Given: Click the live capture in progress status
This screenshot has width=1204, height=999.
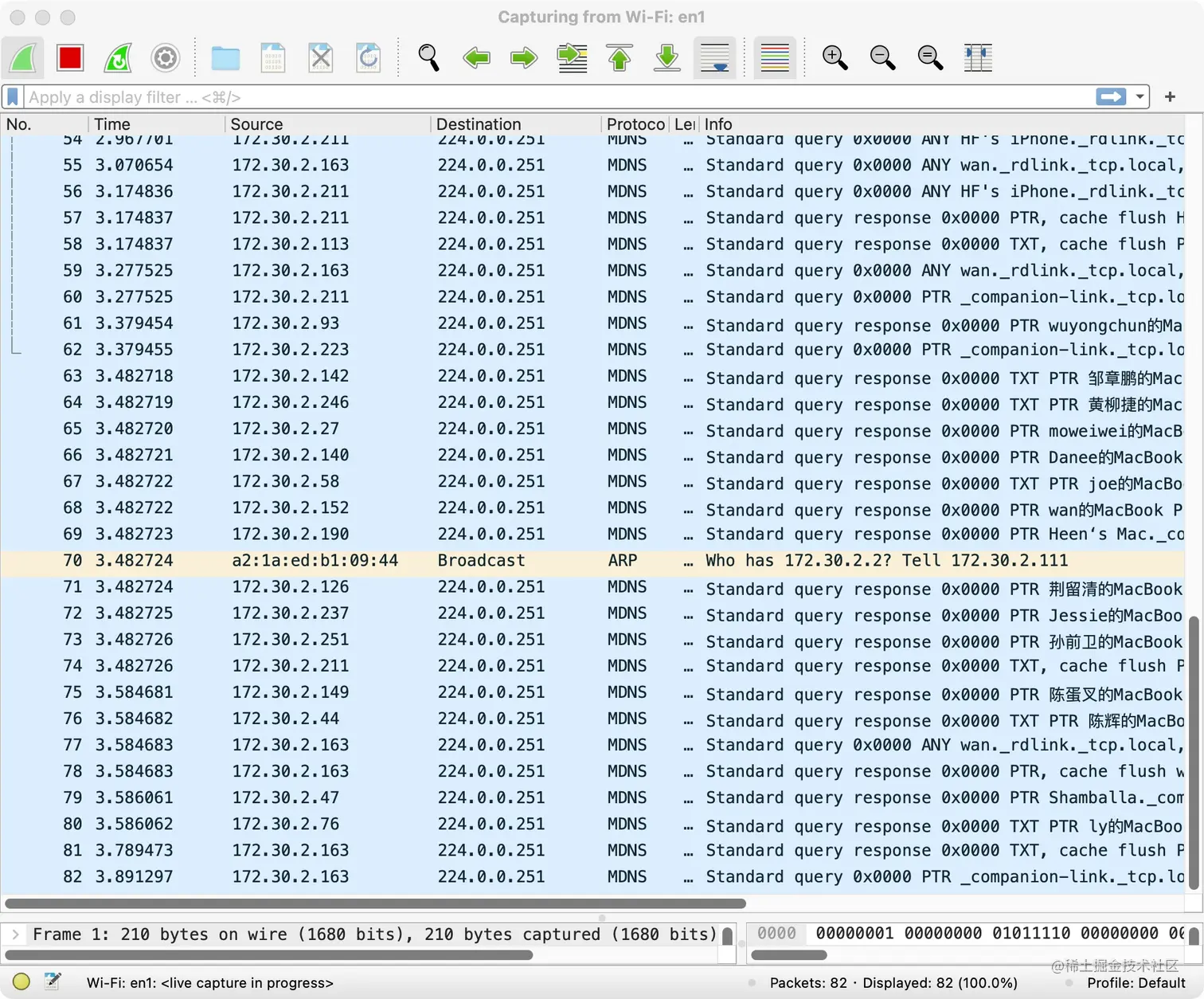Looking at the screenshot, I should [x=210, y=983].
